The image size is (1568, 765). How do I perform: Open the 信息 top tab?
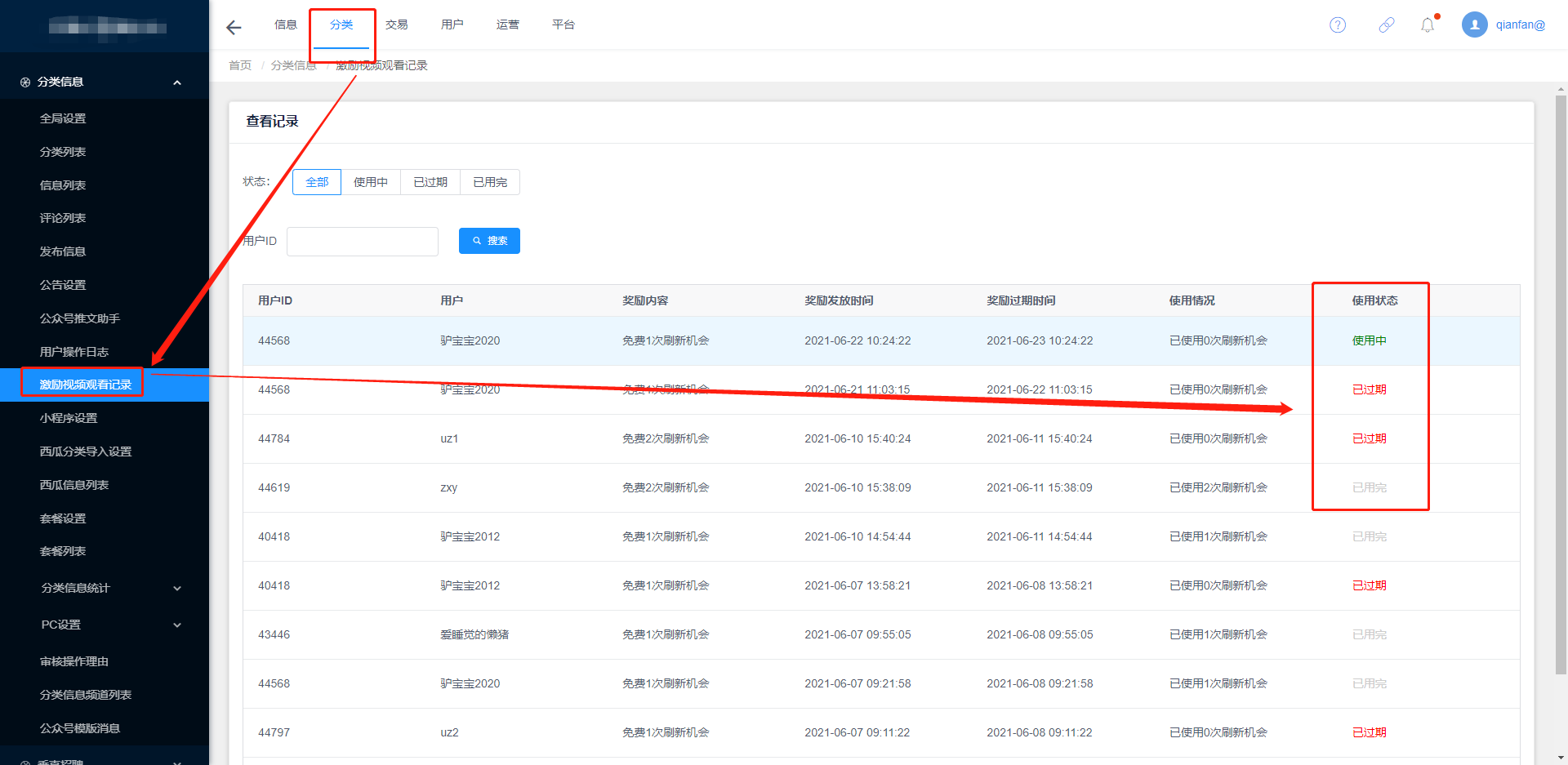(286, 24)
